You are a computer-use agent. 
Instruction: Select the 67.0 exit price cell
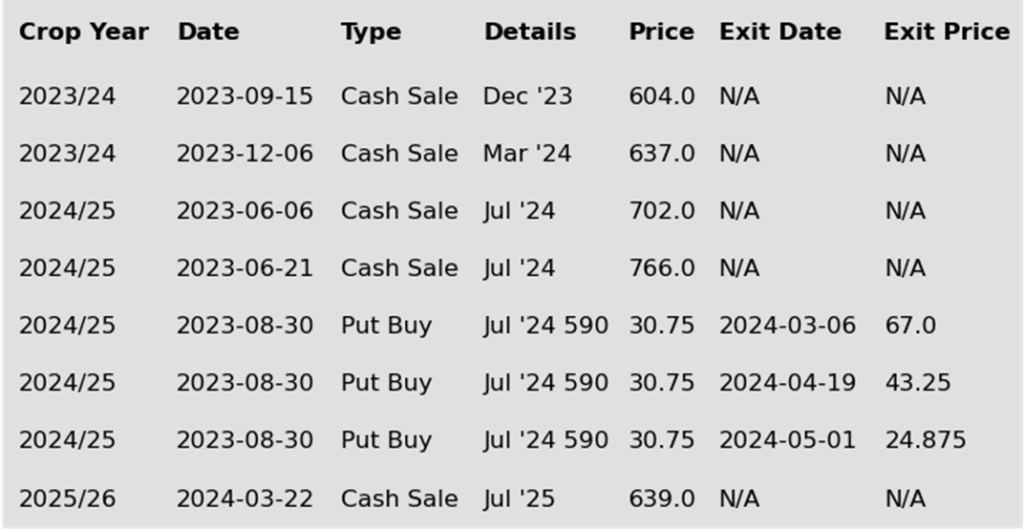[910, 326]
